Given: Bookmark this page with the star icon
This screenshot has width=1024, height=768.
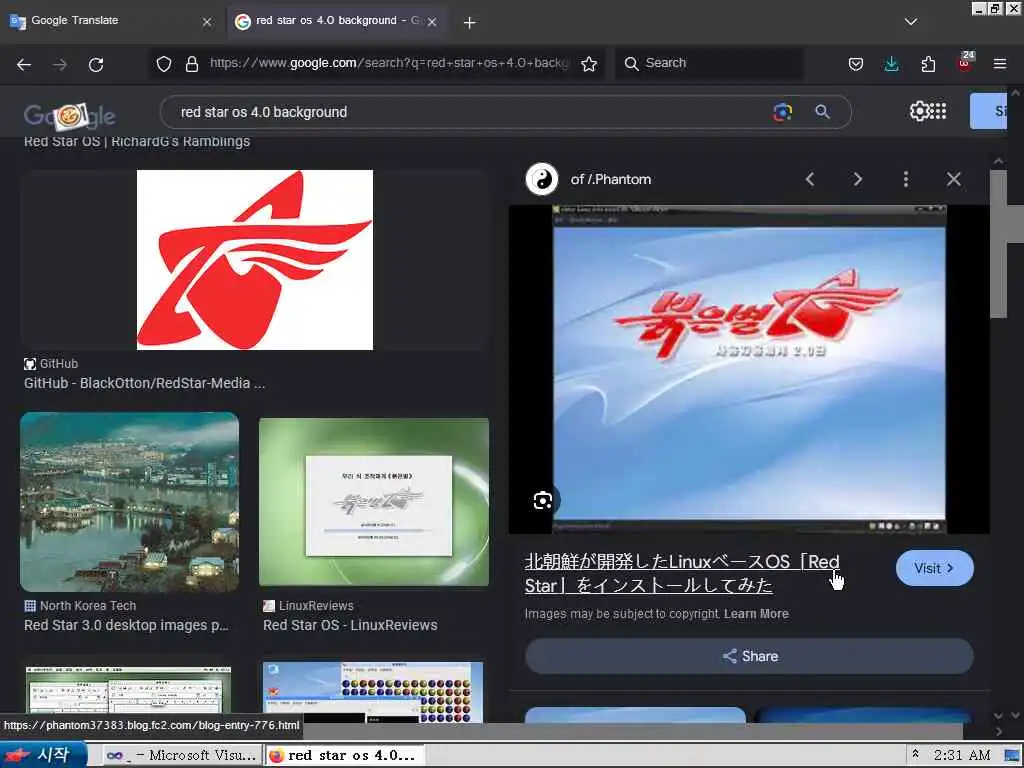Looking at the screenshot, I should point(589,63).
